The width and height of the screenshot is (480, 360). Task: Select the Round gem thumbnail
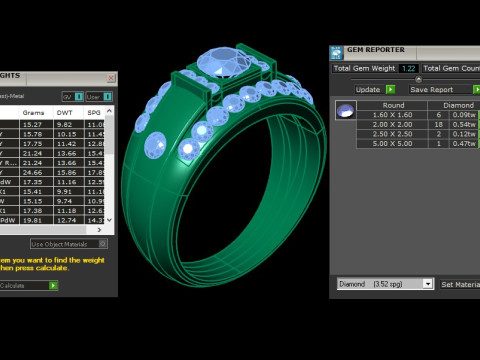tap(346, 110)
